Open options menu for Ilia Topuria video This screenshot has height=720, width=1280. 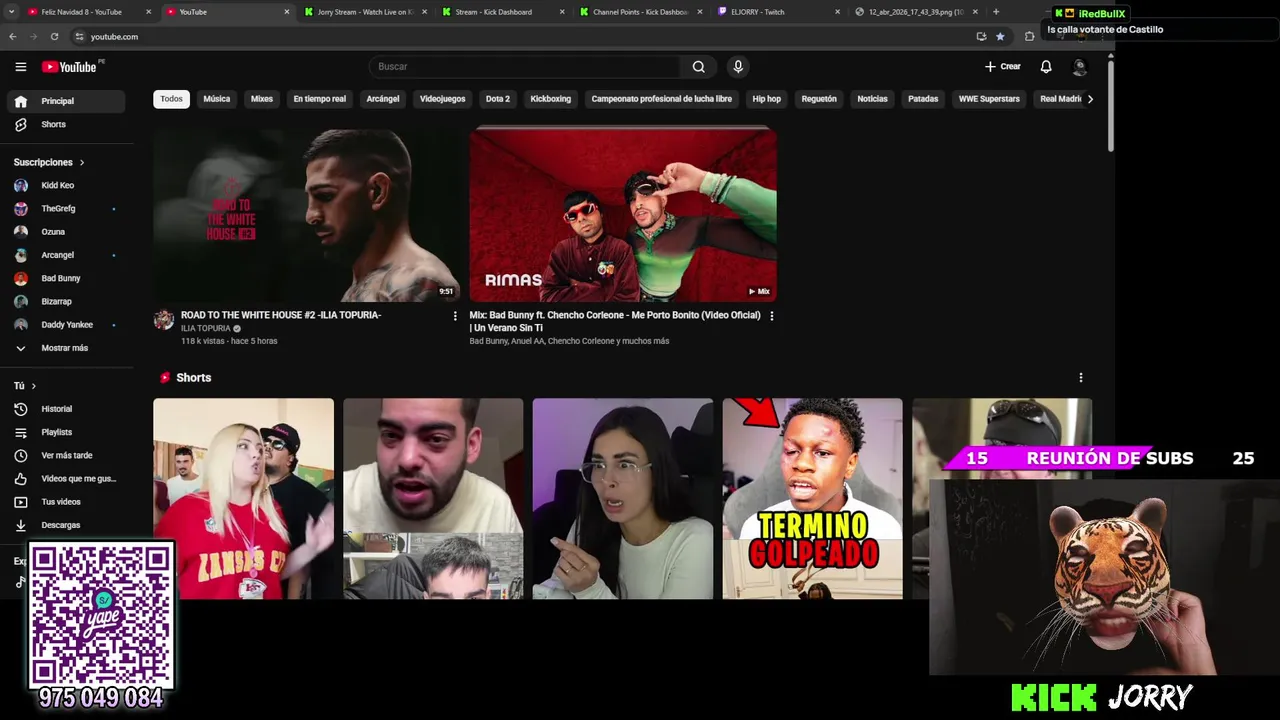455,316
